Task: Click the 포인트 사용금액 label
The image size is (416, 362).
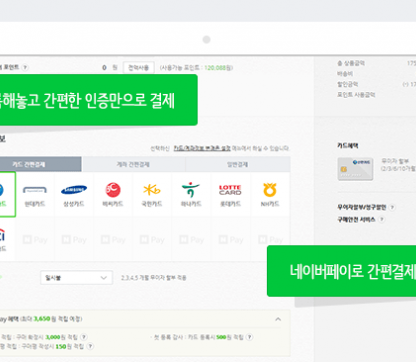Action: 356,95
